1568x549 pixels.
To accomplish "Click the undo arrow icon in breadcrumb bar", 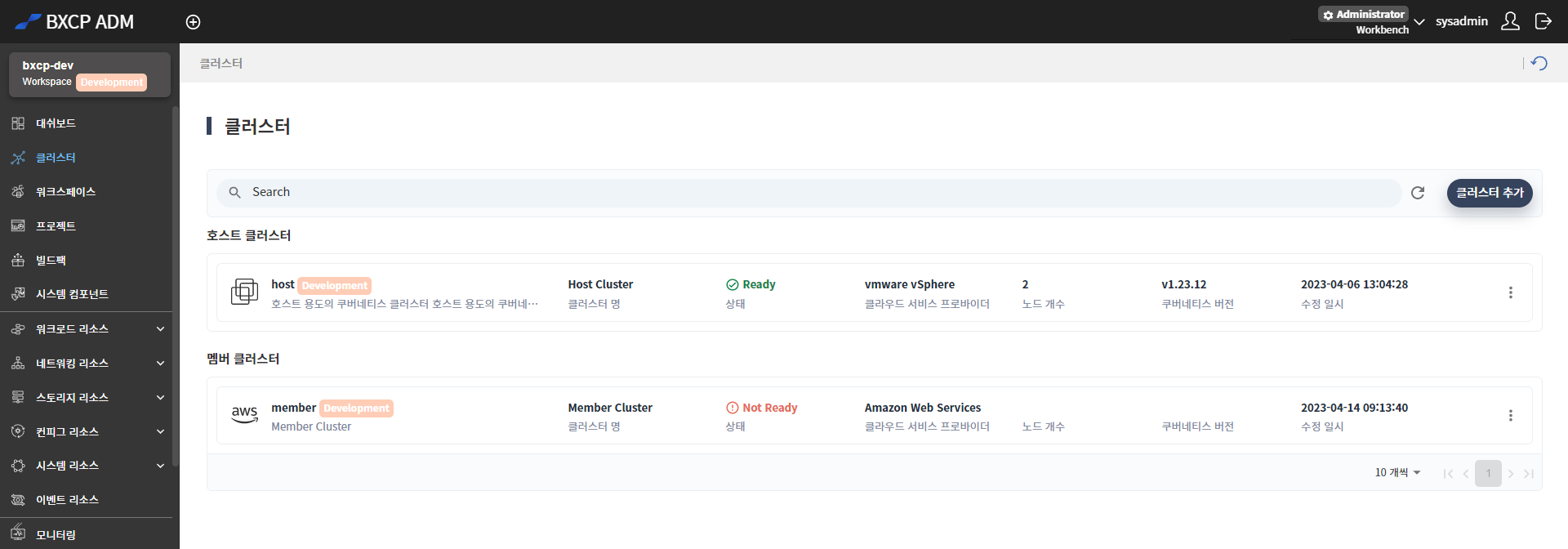I will tap(1539, 63).
